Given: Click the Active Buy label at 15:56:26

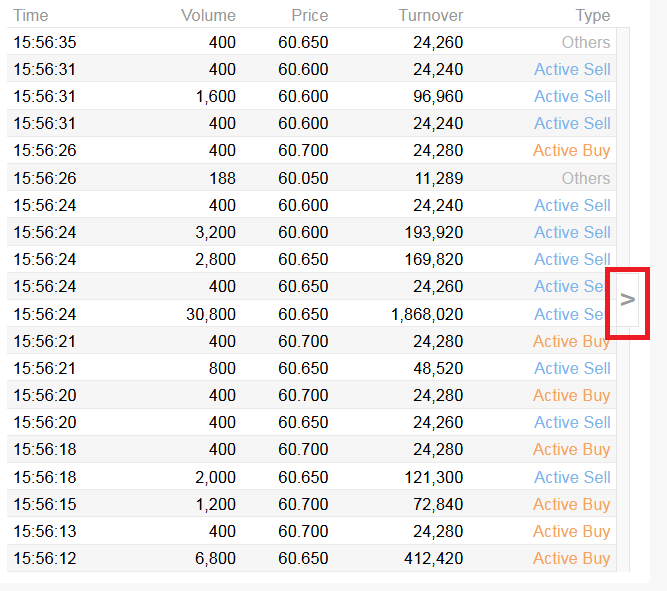Looking at the screenshot, I should (x=571, y=151).
